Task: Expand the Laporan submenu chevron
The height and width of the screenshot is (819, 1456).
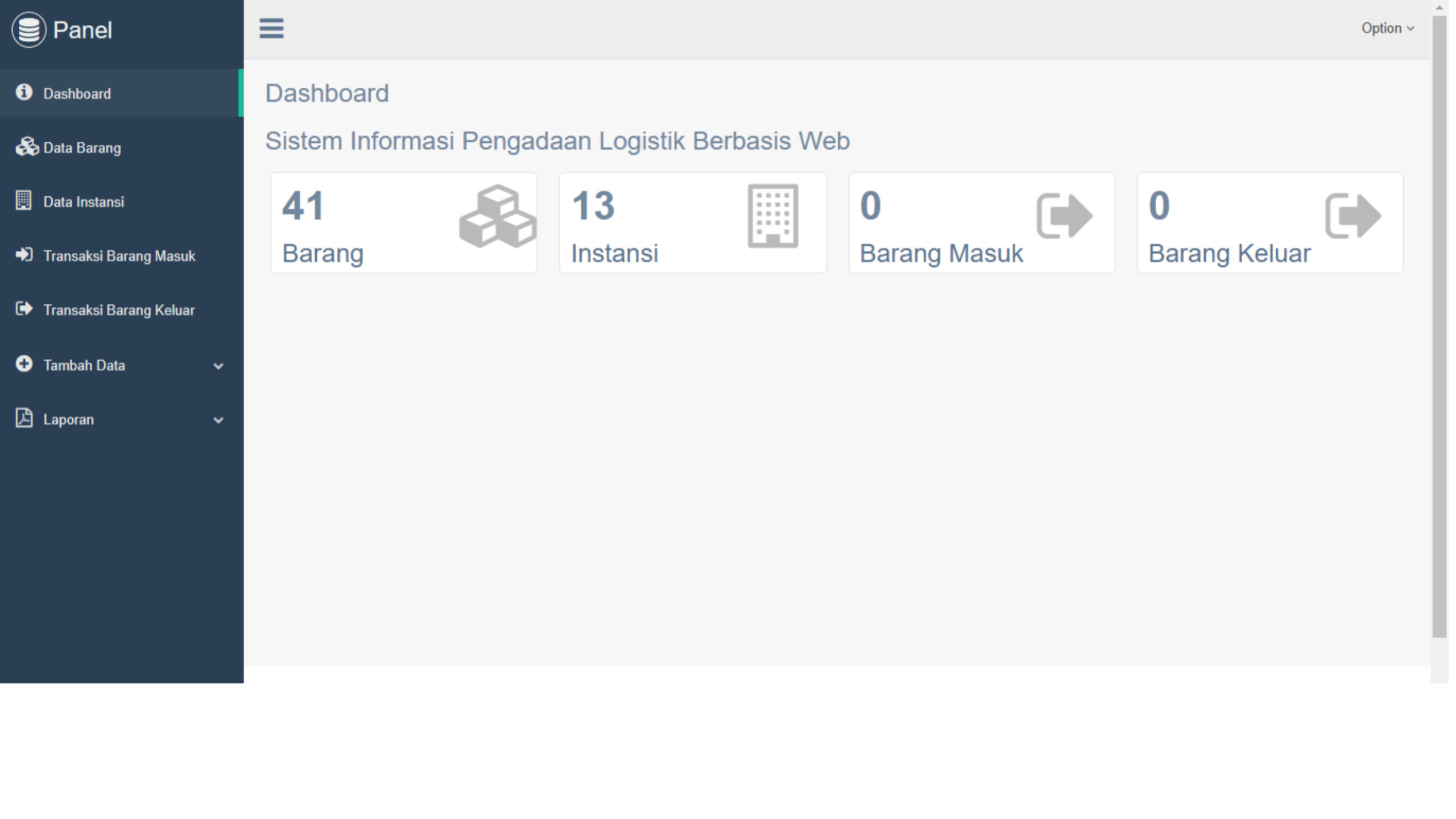Action: click(218, 420)
